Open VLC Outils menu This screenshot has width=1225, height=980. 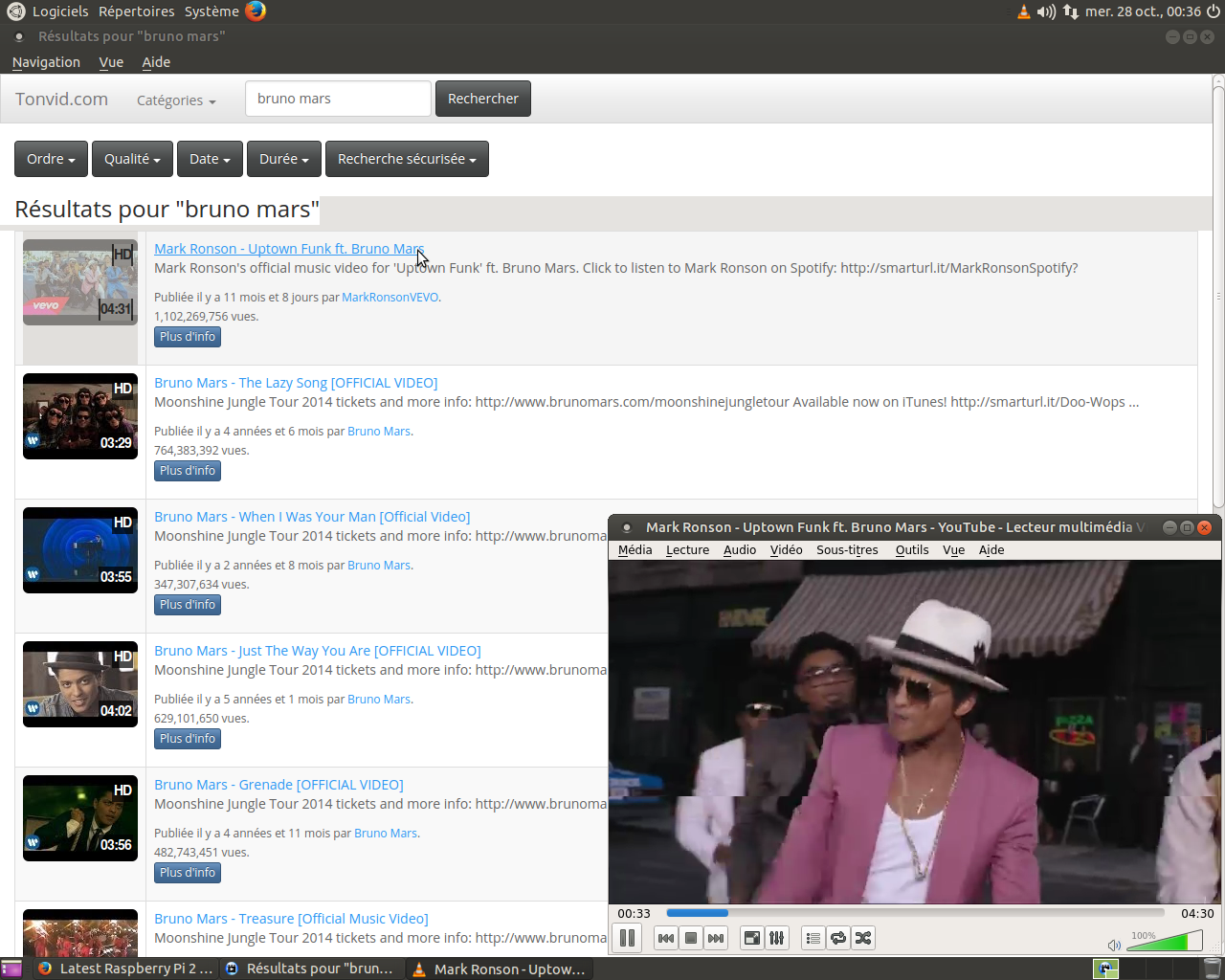tap(912, 549)
